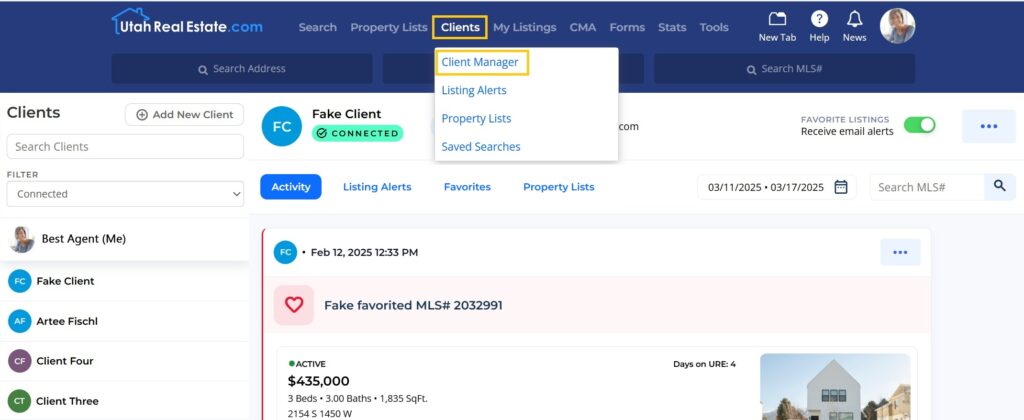Toggle Favorite Listings email alerts switch

(919, 125)
